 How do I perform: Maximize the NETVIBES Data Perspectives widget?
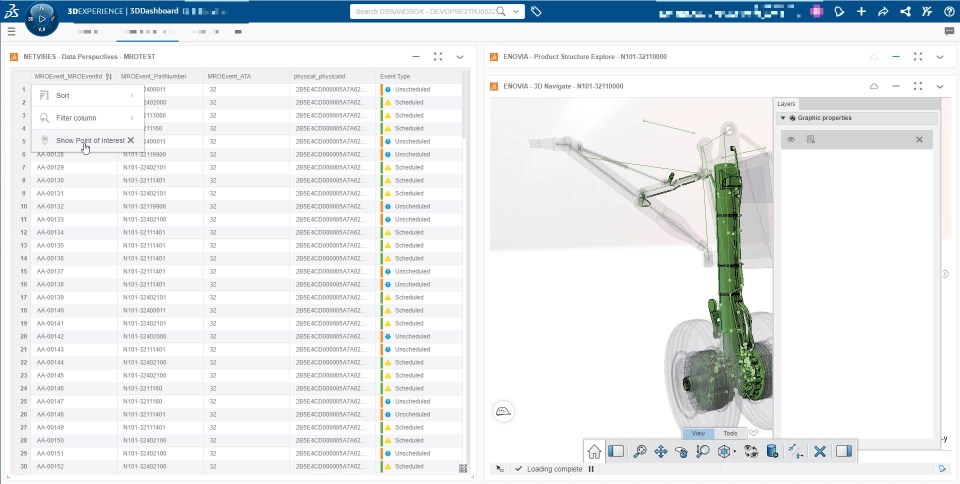(438, 57)
